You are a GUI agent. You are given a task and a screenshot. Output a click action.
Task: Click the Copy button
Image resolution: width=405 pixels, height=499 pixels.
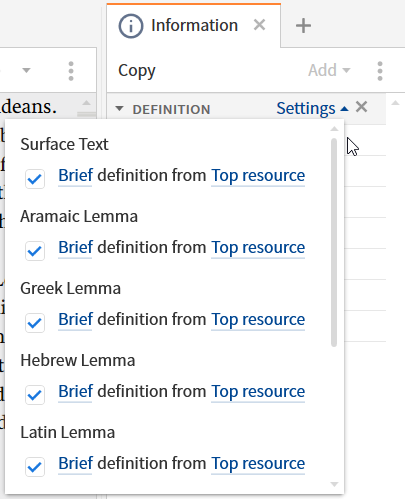(137, 71)
